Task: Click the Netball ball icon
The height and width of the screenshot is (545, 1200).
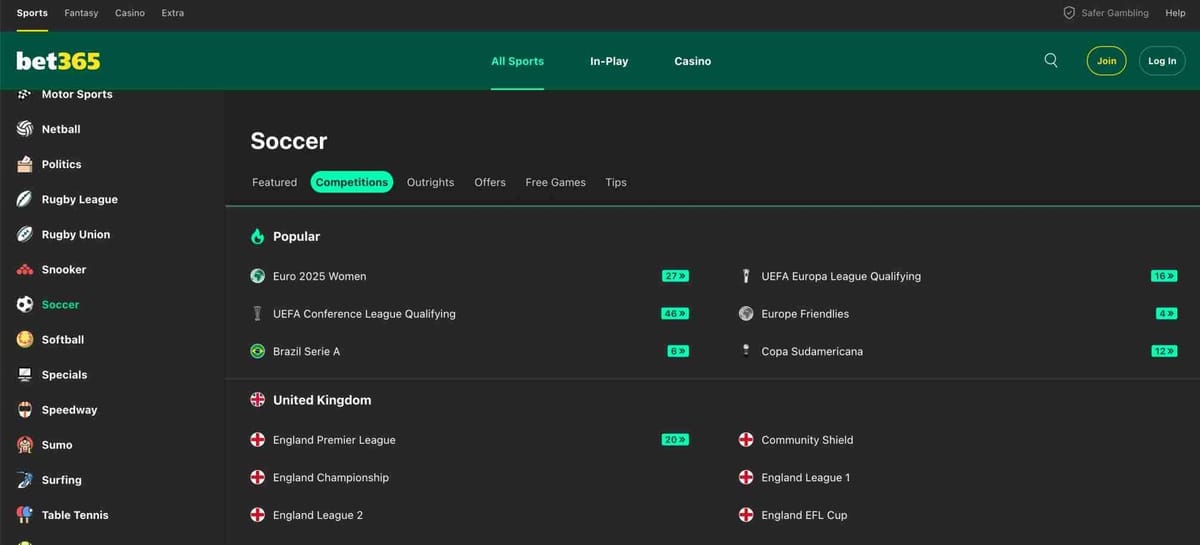Action: click(x=25, y=129)
